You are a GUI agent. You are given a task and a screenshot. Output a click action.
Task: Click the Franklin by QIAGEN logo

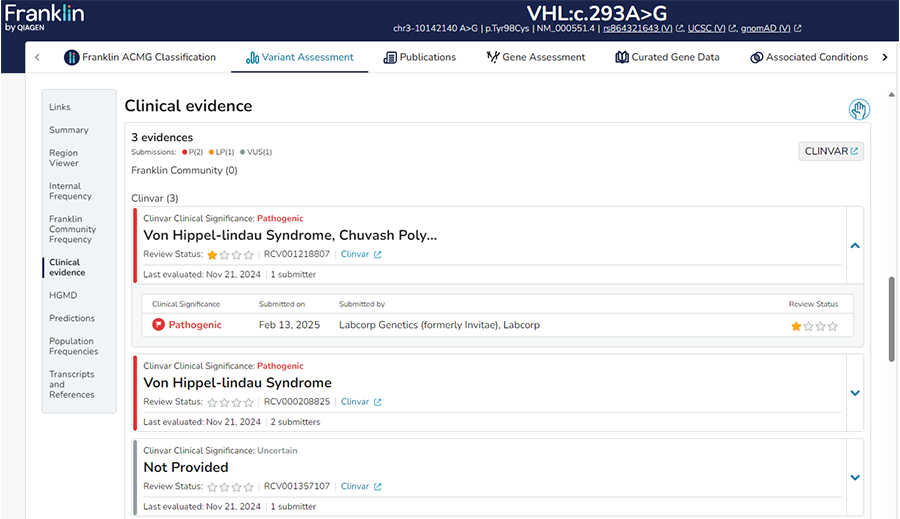(44, 17)
